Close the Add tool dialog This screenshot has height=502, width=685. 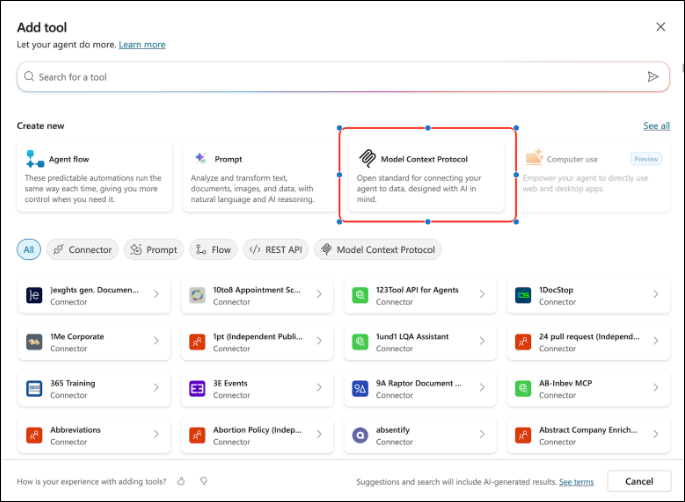pyautogui.click(x=661, y=27)
